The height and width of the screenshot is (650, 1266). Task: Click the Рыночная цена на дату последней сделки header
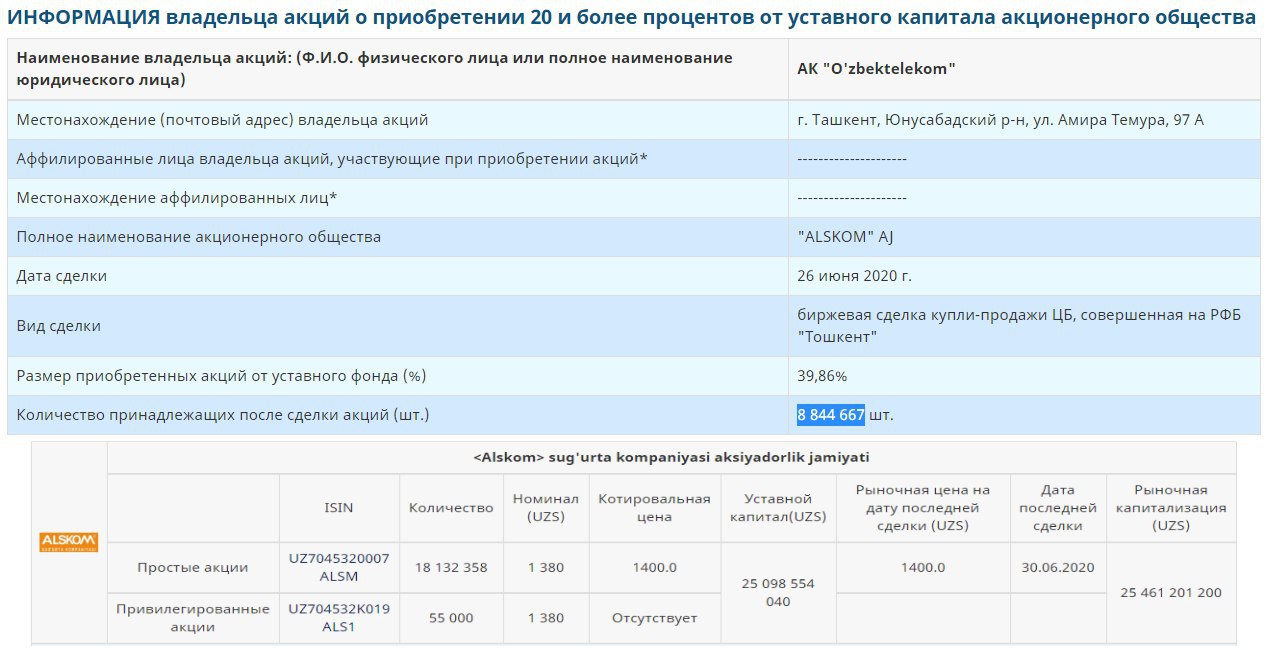tap(923, 508)
